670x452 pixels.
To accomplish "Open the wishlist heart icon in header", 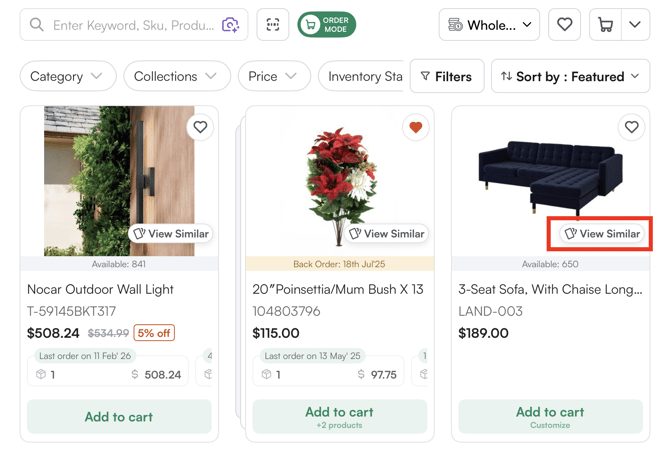I will pyautogui.click(x=564, y=25).
